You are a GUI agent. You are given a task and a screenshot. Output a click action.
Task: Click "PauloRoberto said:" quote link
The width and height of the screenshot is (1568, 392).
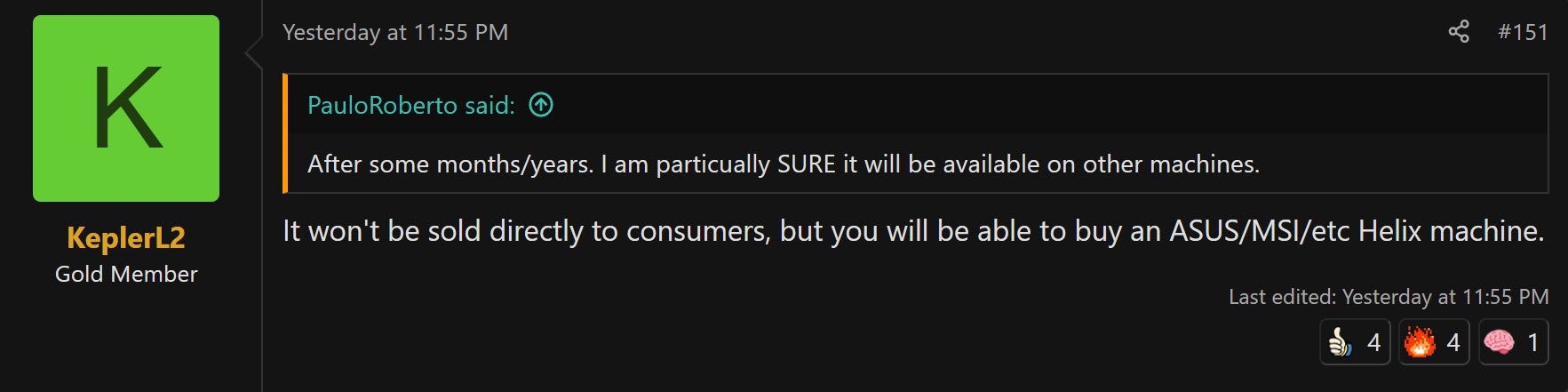411,105
